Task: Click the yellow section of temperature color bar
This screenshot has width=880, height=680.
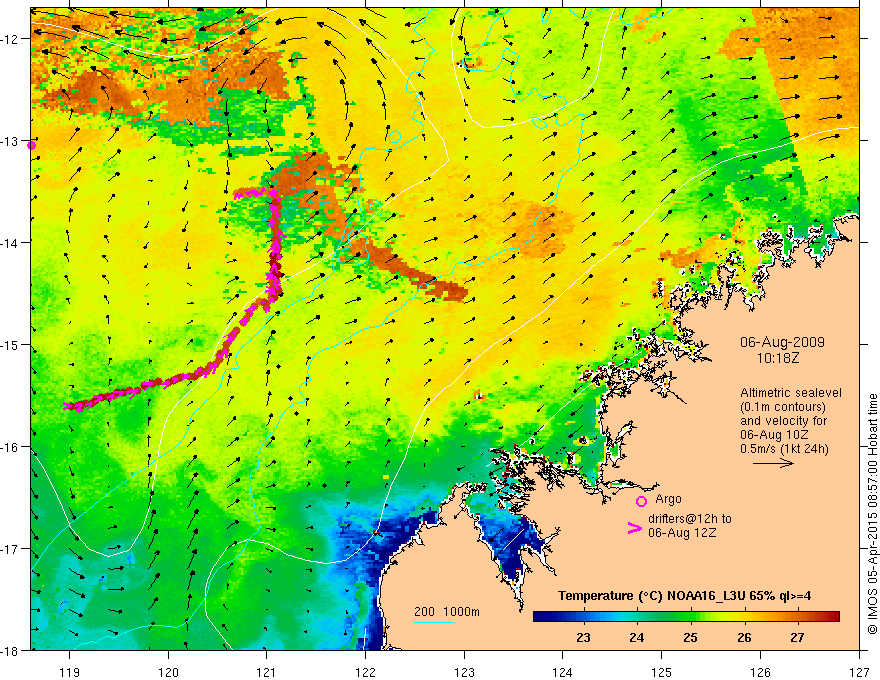Action: coord(730,617)
